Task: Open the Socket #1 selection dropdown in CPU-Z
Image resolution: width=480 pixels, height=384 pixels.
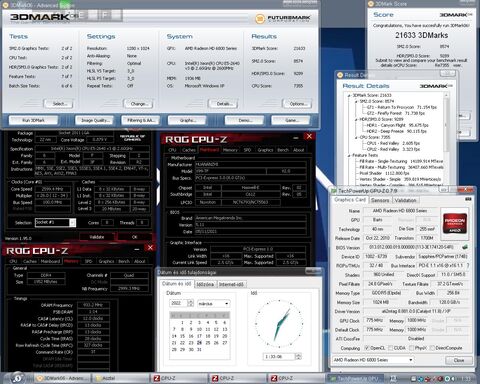Action: (x=55, y=222)
